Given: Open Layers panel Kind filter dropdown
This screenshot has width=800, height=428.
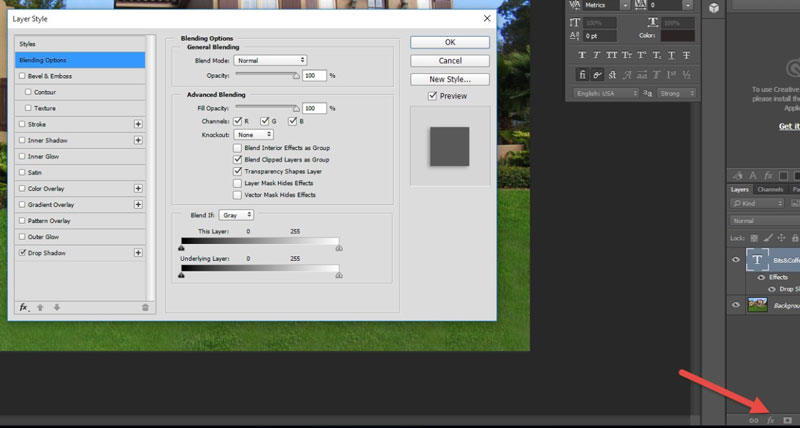Looking at the screenshot, I should click(x=757, y=204).
